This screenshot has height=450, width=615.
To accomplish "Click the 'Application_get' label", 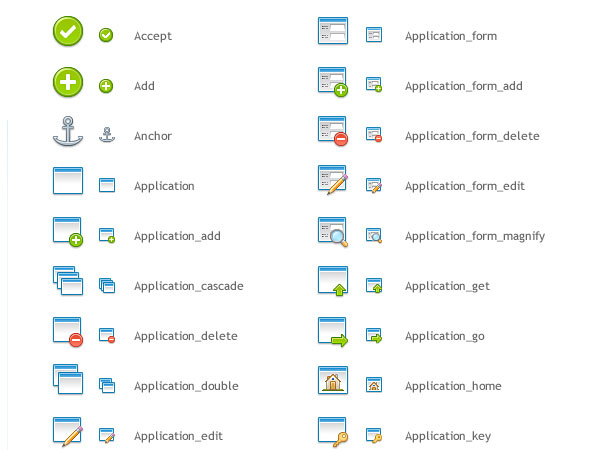I will (447, 286).
